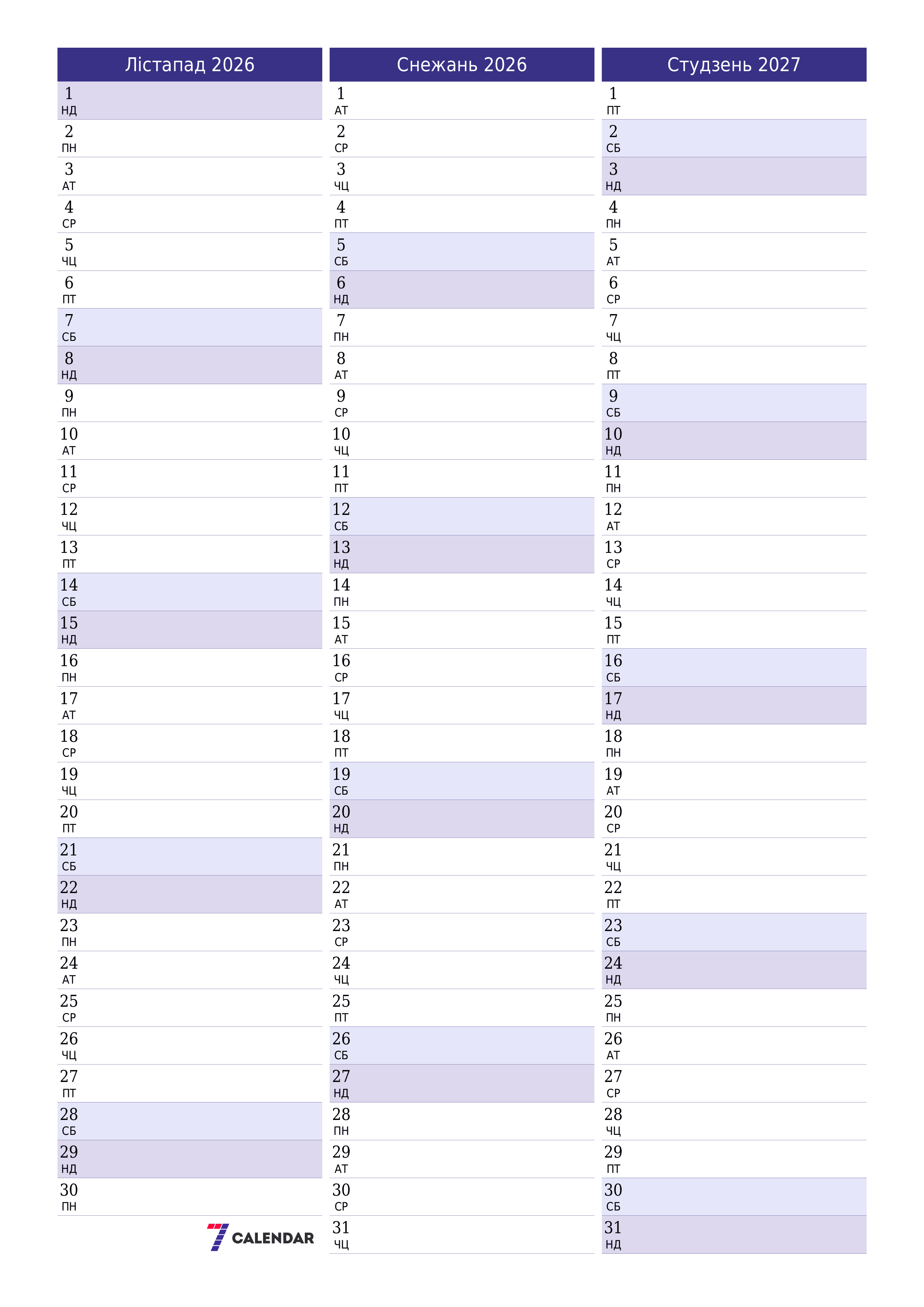Screen dimensions: 924x1307
Task: Click on day 13 НД in Снежань 2026
Action: coord(462,548)
